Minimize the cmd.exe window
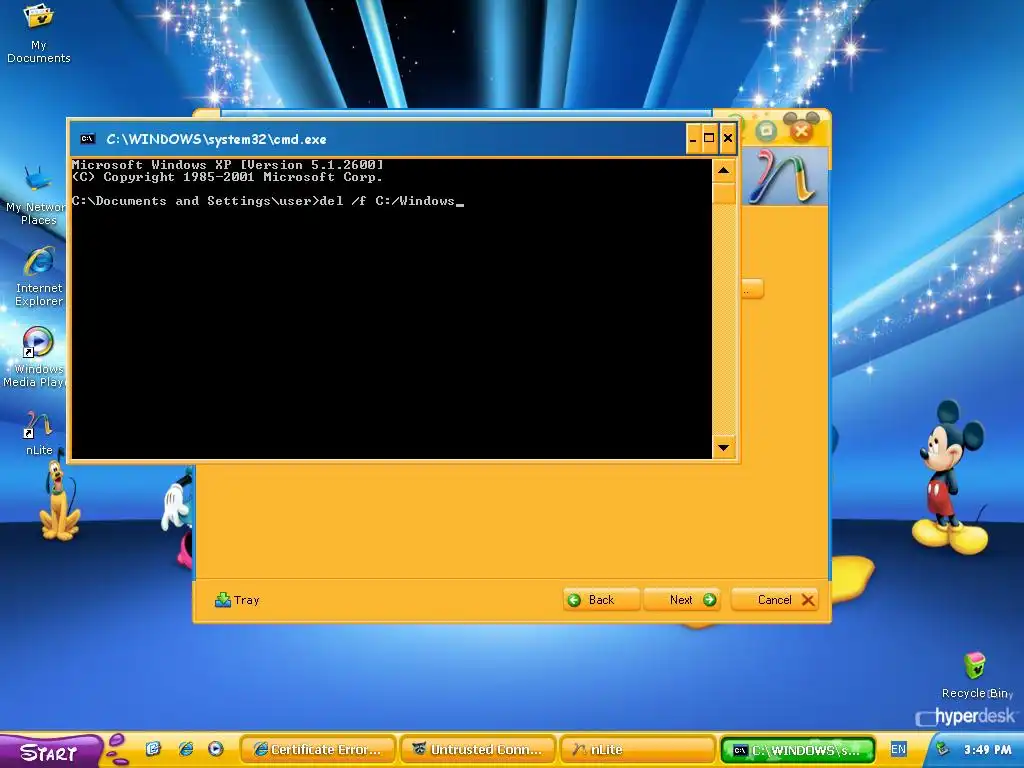1024x768 pixels. click(693, 138)
